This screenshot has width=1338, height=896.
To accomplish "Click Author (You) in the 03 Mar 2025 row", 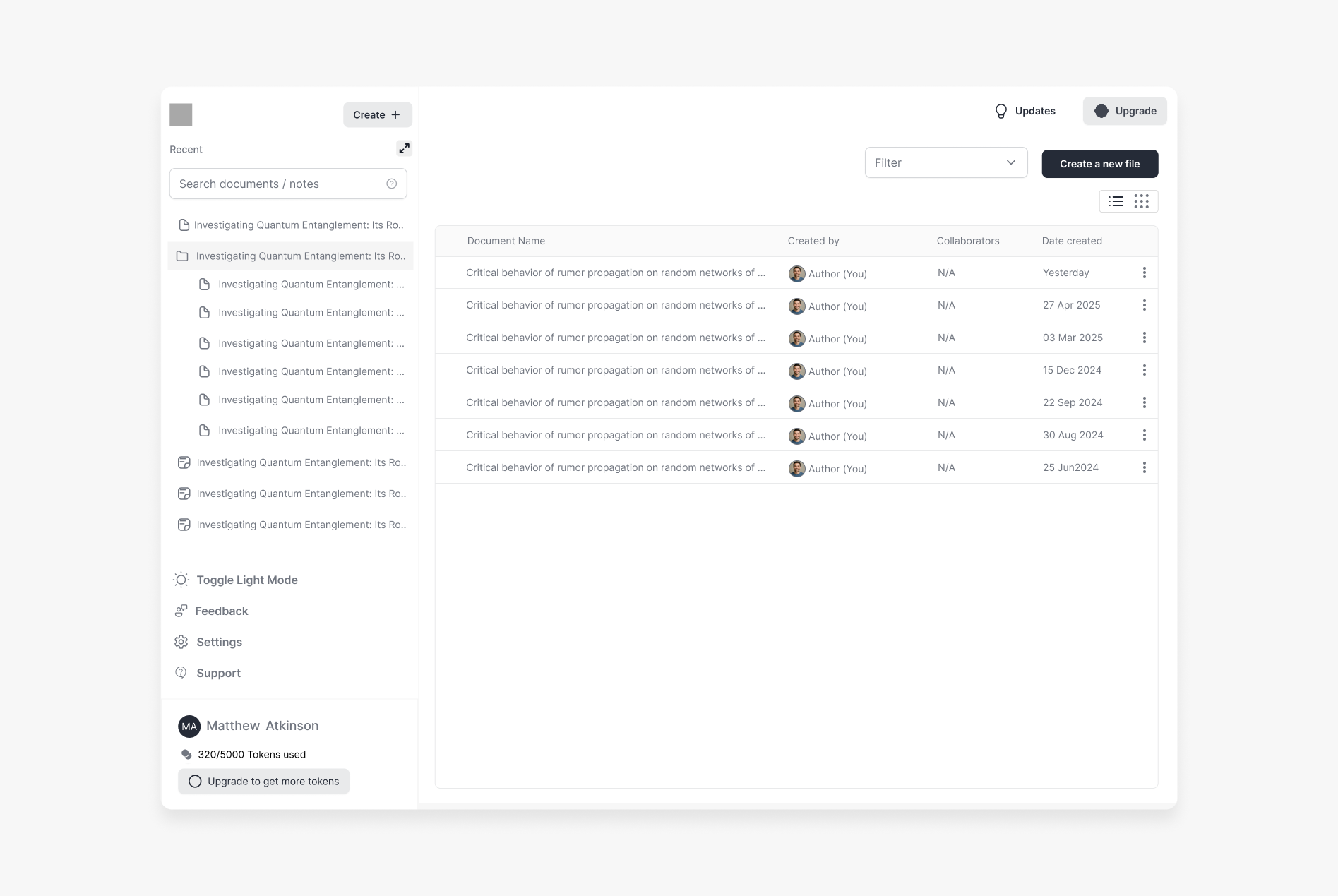I will click(837, 339).
